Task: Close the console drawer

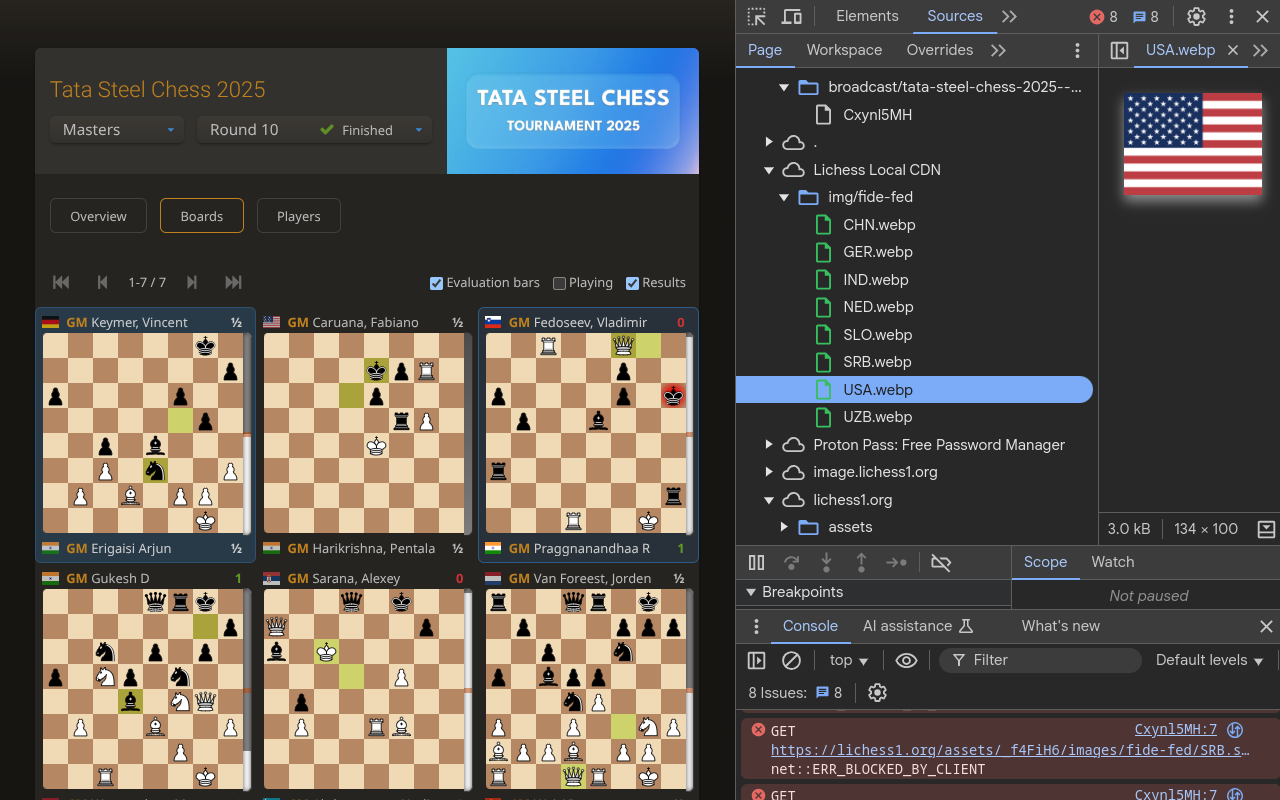Action: (x=1266, y=626)
